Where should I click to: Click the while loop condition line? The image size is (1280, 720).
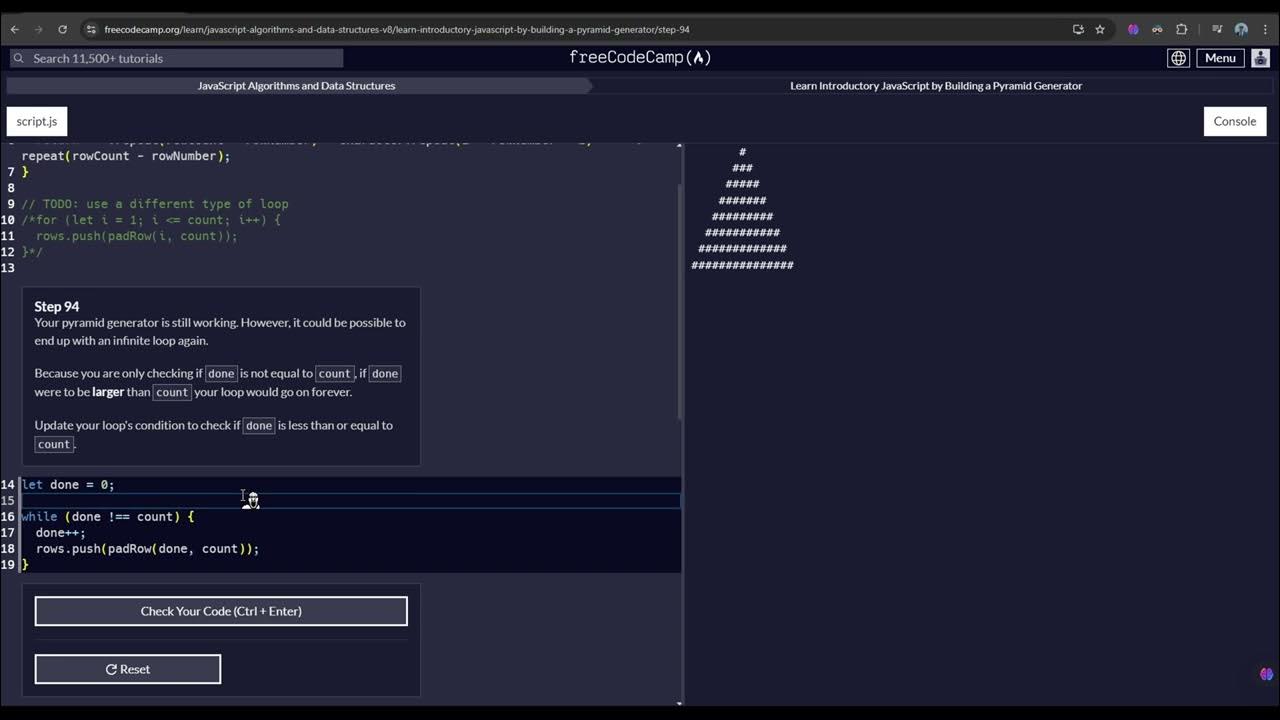(x=107, y=516)
